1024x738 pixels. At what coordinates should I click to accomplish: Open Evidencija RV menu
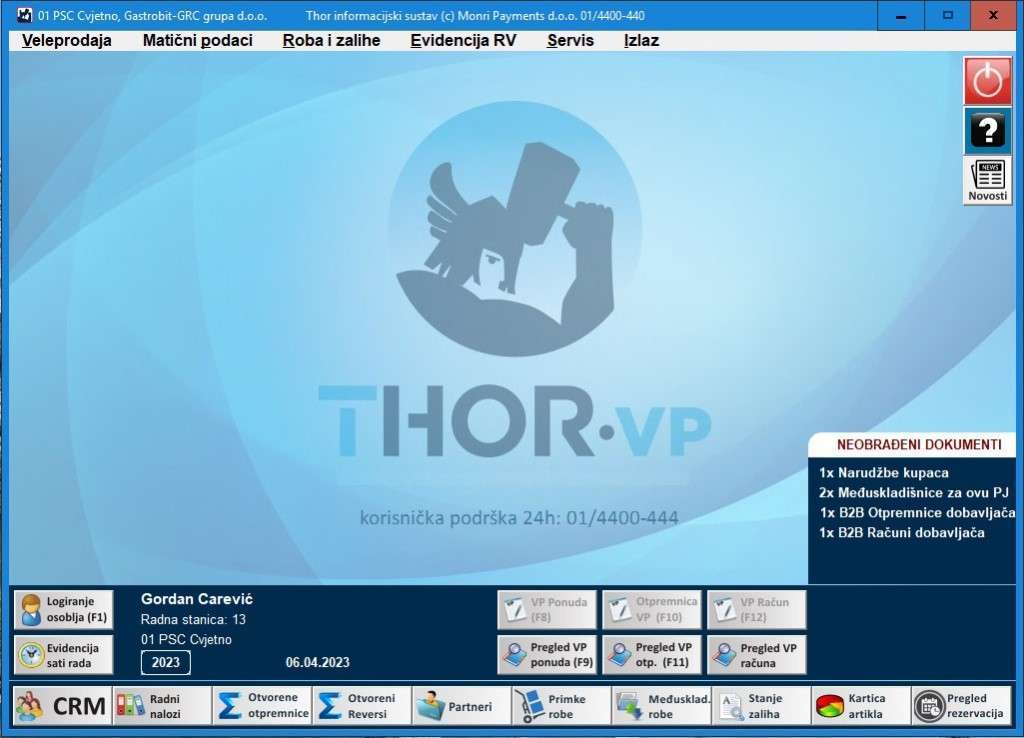(x=463, y=40)
